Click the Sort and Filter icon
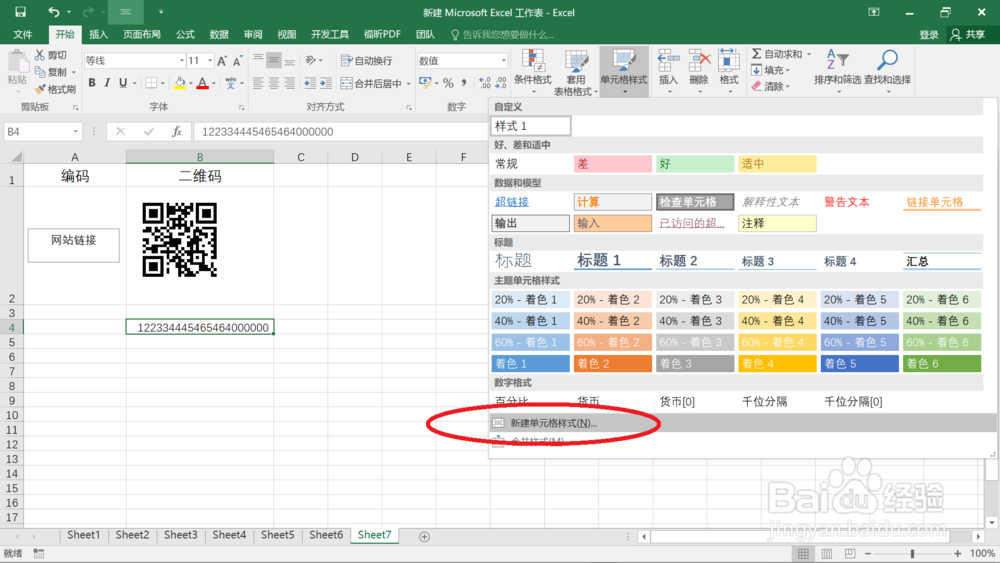This screenshot has width=1000, height=563. pos(837,61)
